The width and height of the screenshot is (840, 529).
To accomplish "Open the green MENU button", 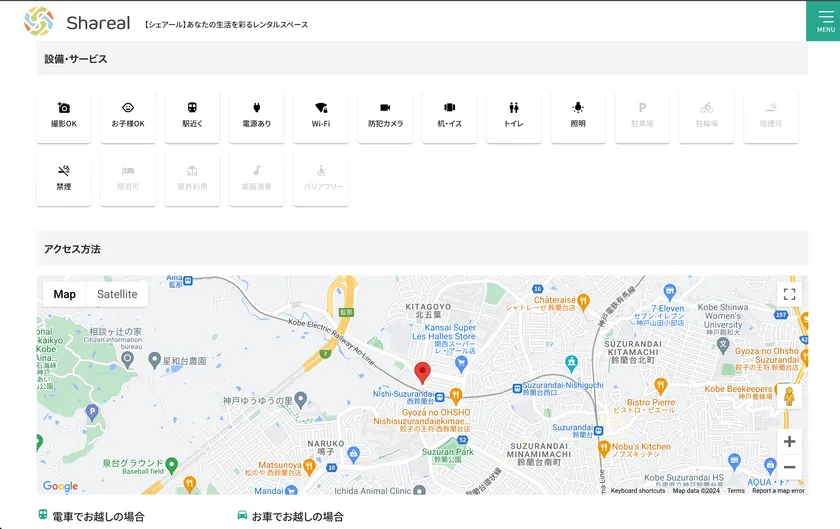I will point(823,21).
